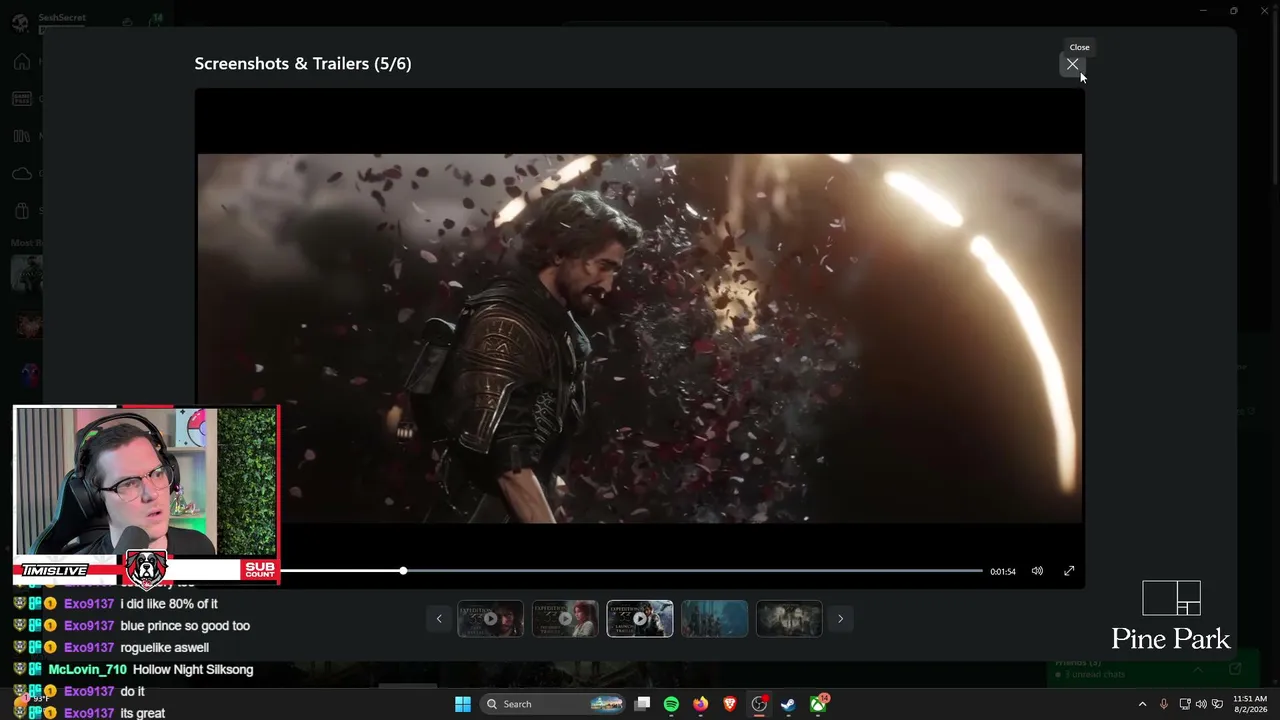Launch Firefox from the taskbar
Viewport: 1280px width, 720px height.
coord(700,704)
